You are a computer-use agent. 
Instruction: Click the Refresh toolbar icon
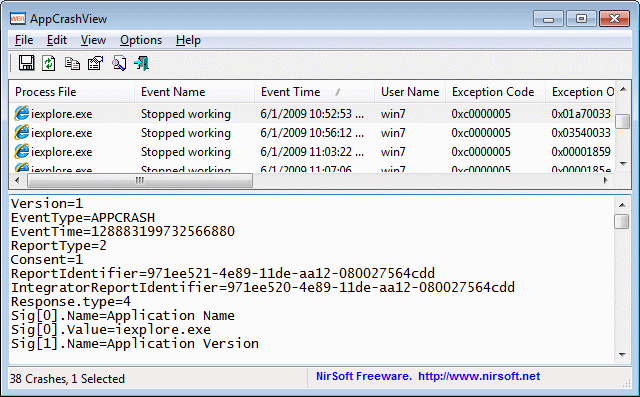pyautogui.click(x=49, y=63)
